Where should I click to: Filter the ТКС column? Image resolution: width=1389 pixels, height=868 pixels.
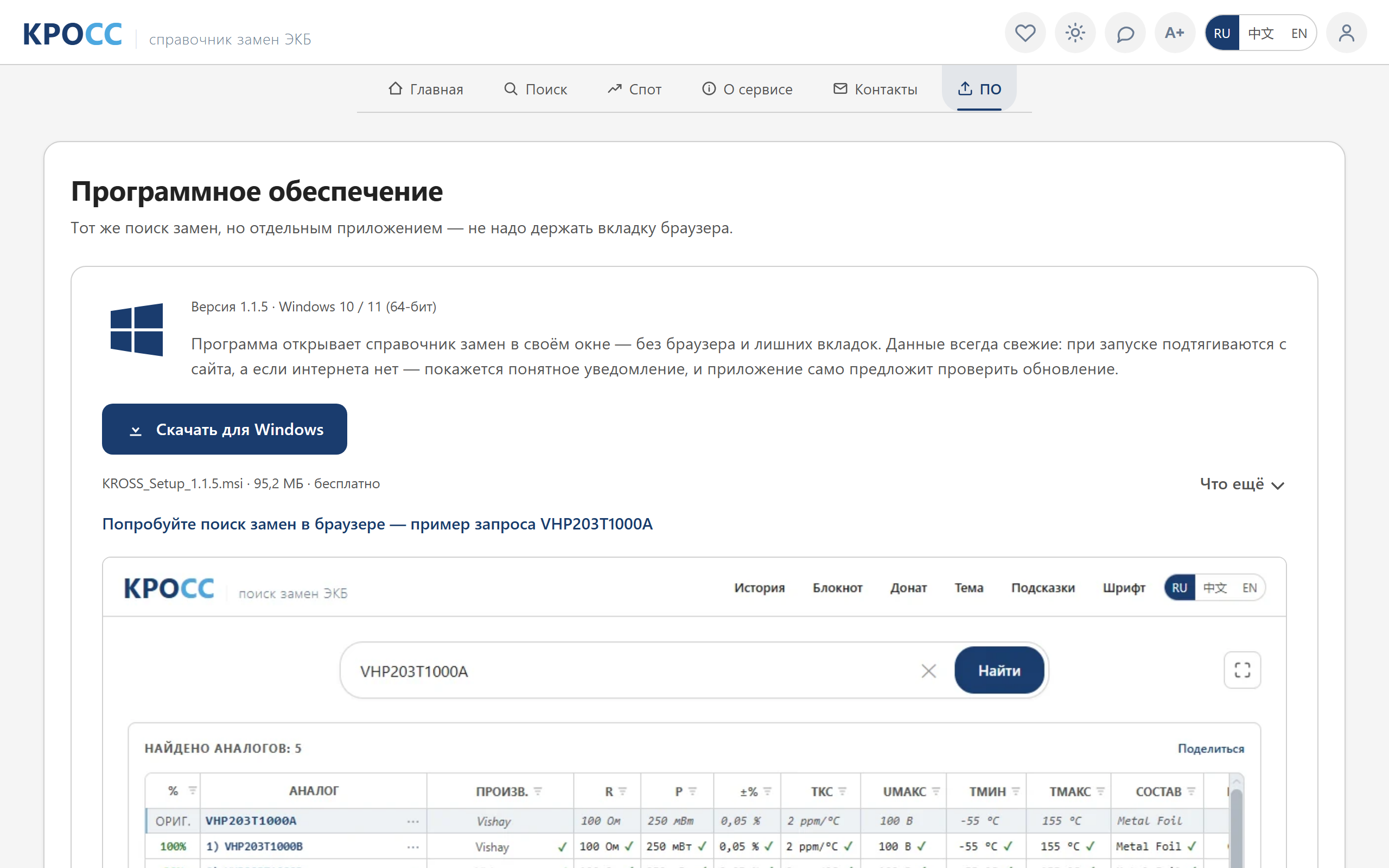(x=842, y=791)
